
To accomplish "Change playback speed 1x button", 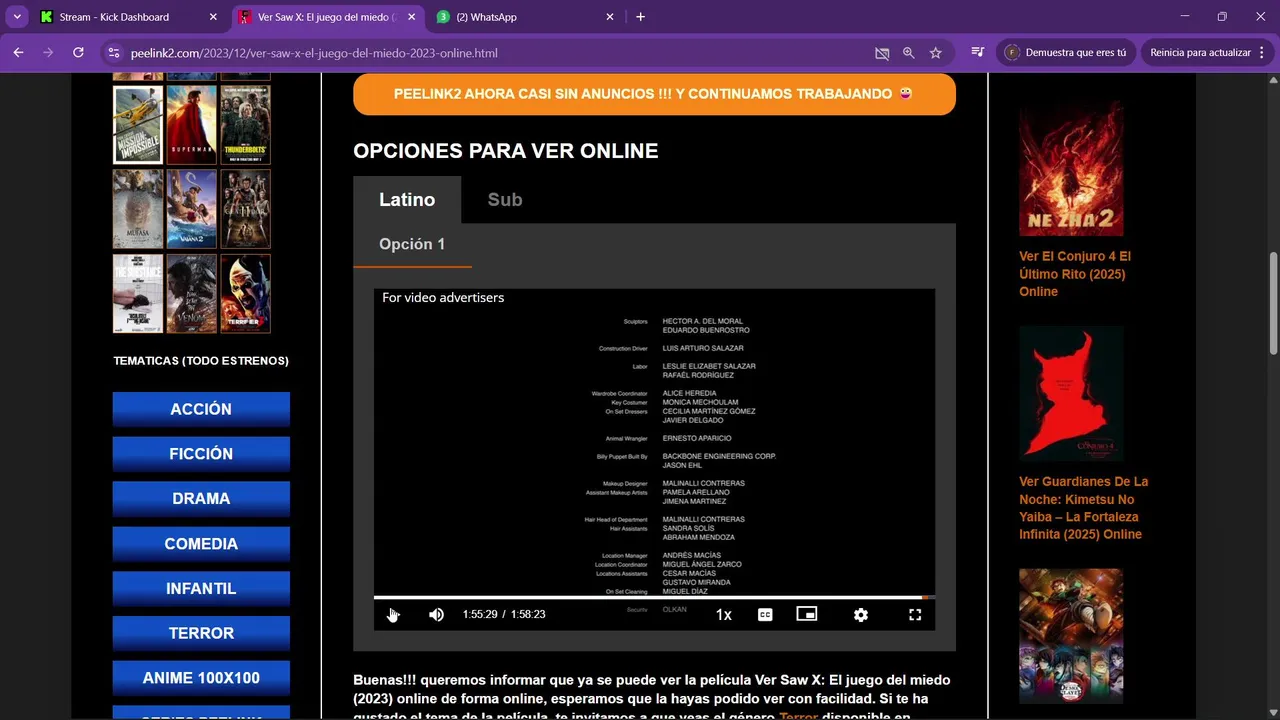I will (724, 615).
